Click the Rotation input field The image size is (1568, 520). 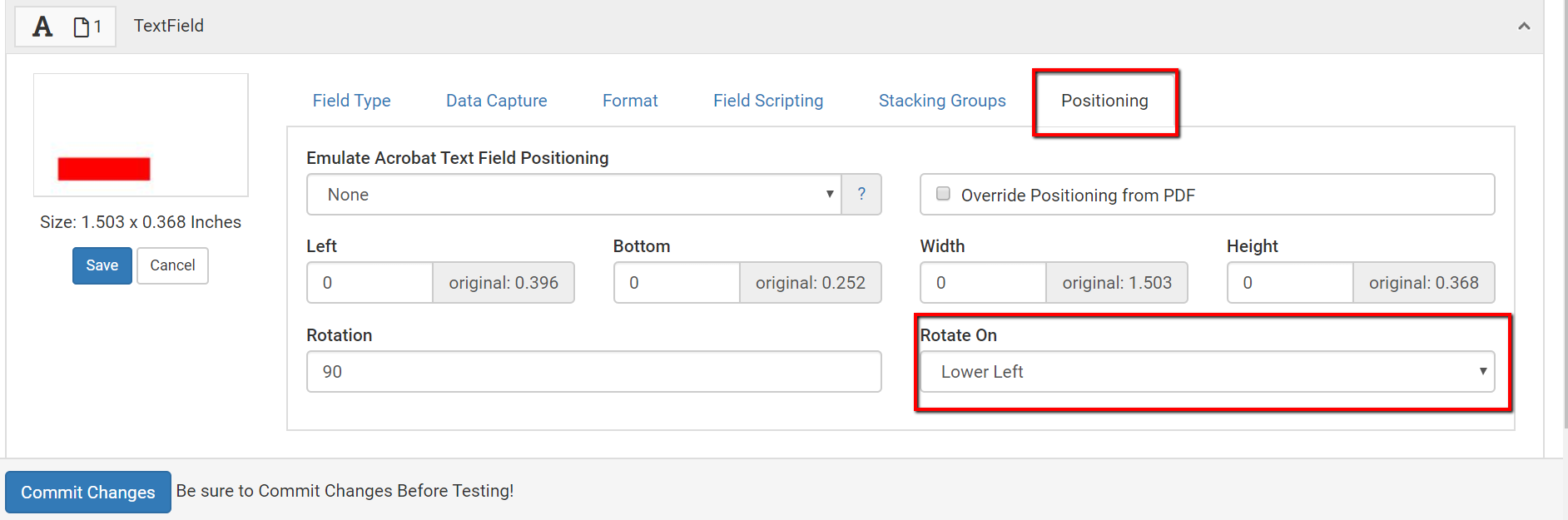(x=594, y=372)
